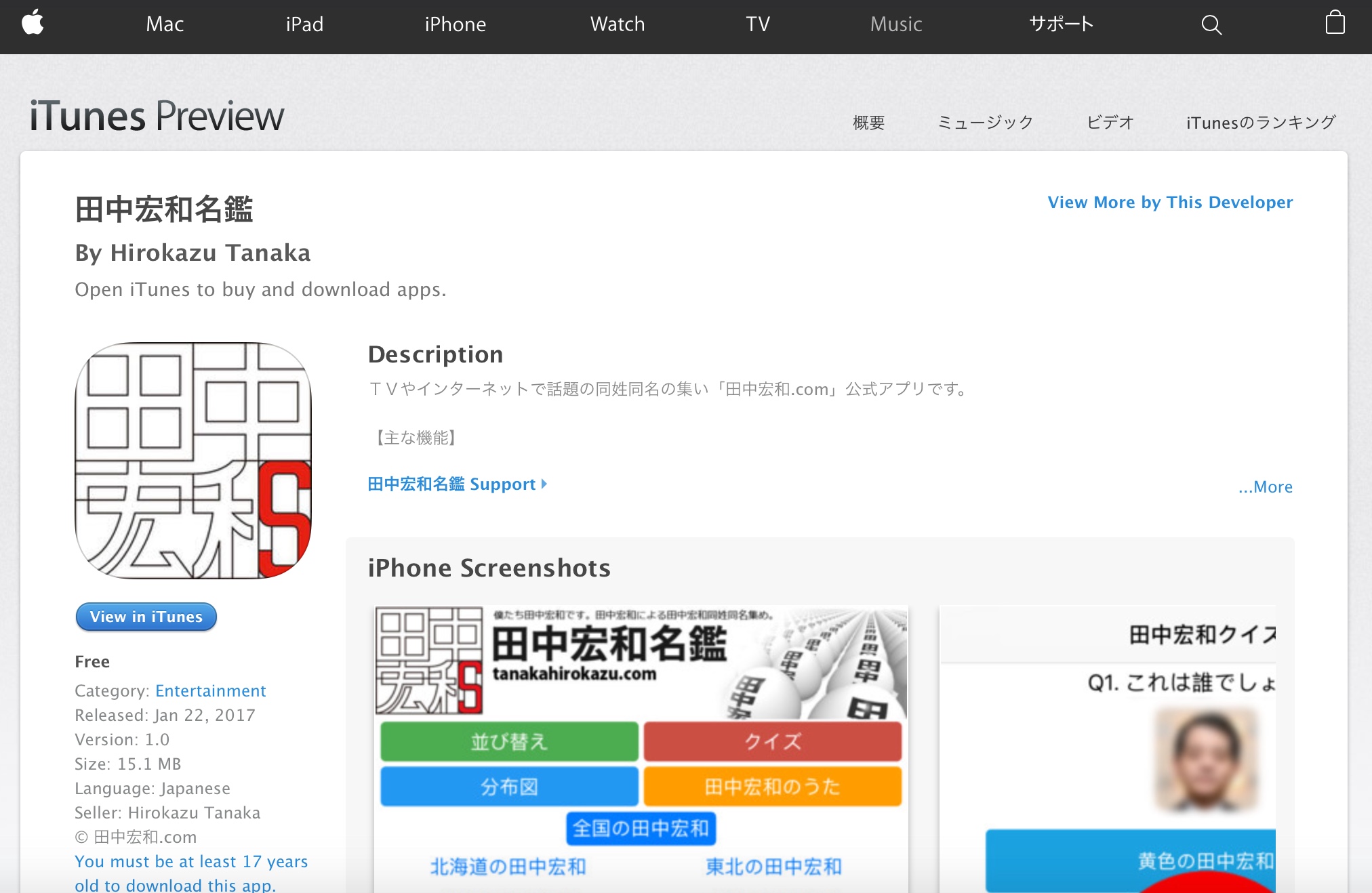Screen dimensions: 1372x893
Task: Open the TV menu item
Action: (x=758, y=24)
